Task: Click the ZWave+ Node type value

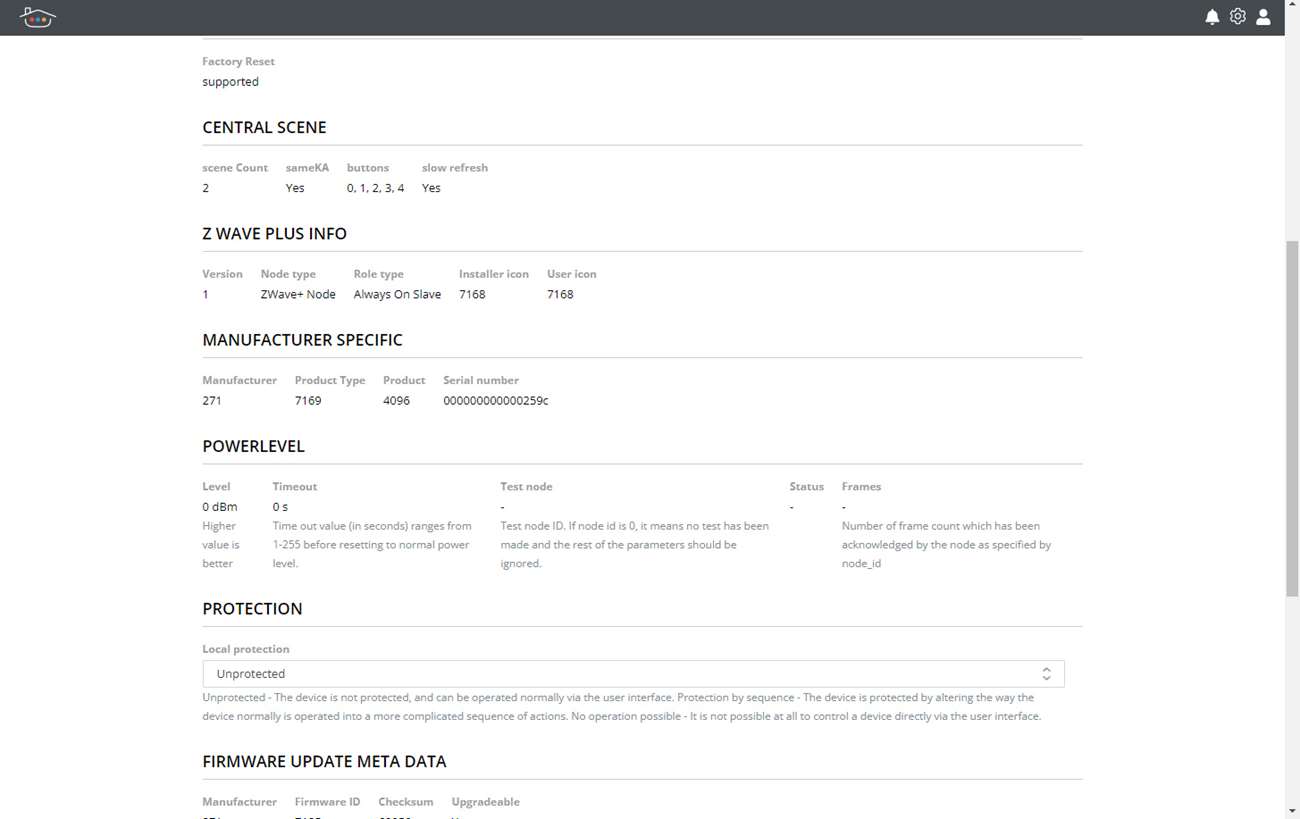Action: tap(298, 295)
